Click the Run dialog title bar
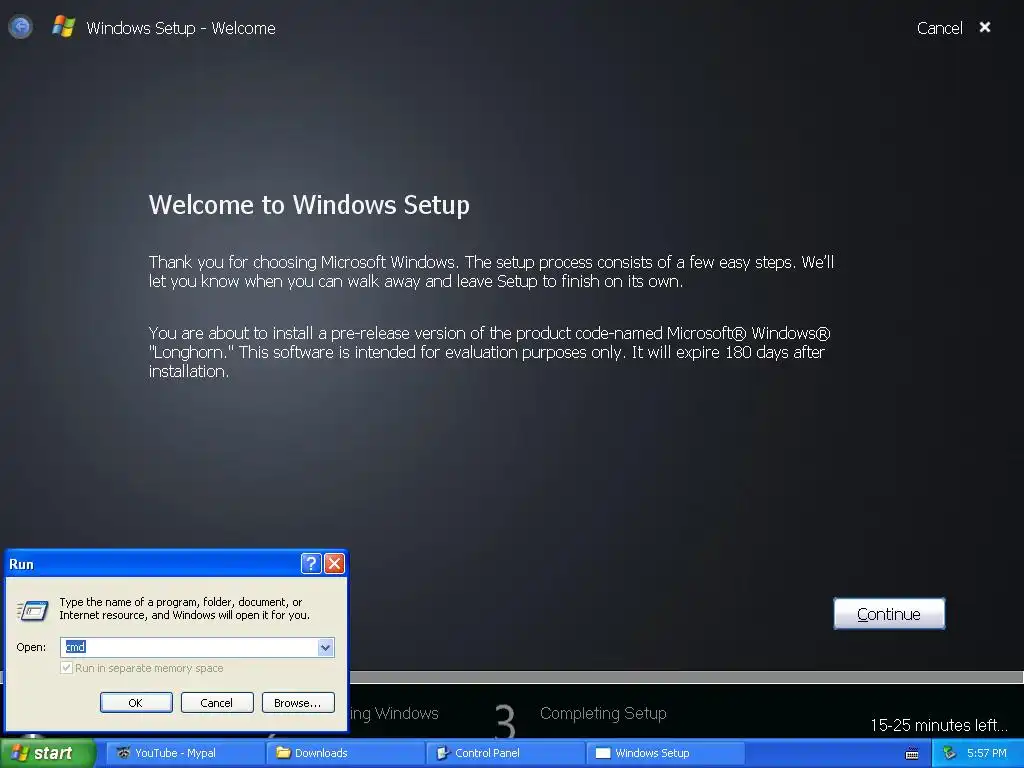Viewport: 1024px width, 768px height. (153, 564)
